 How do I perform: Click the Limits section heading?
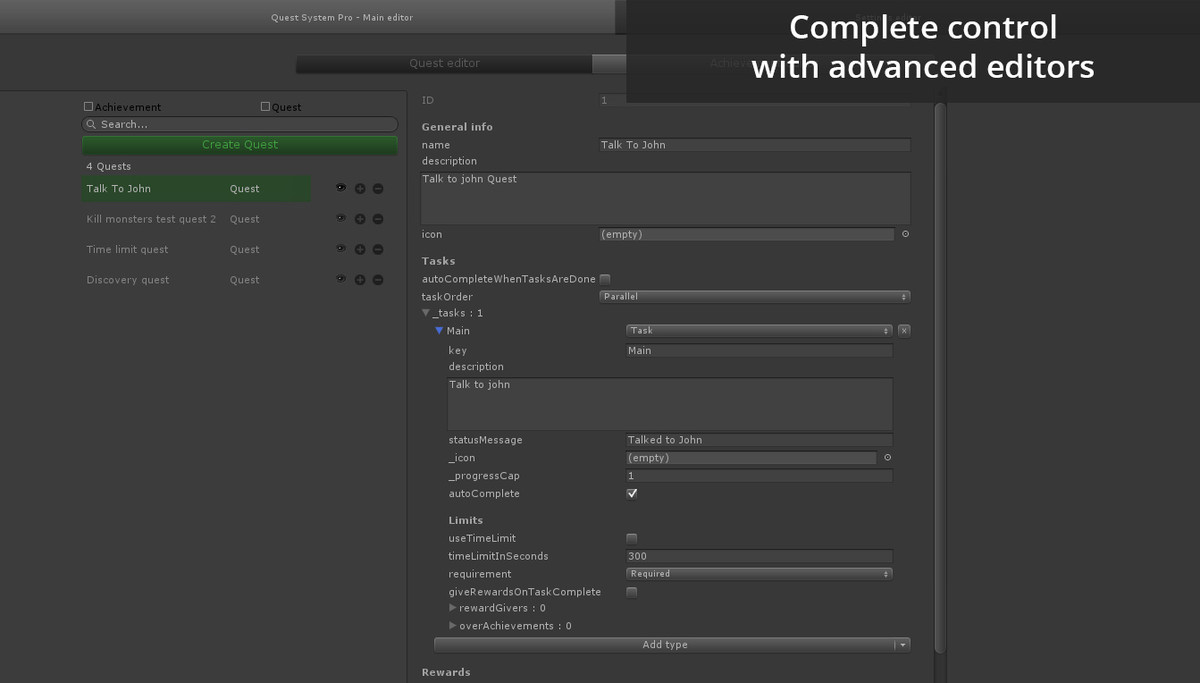pyautogui.click(x=465, y=520)
